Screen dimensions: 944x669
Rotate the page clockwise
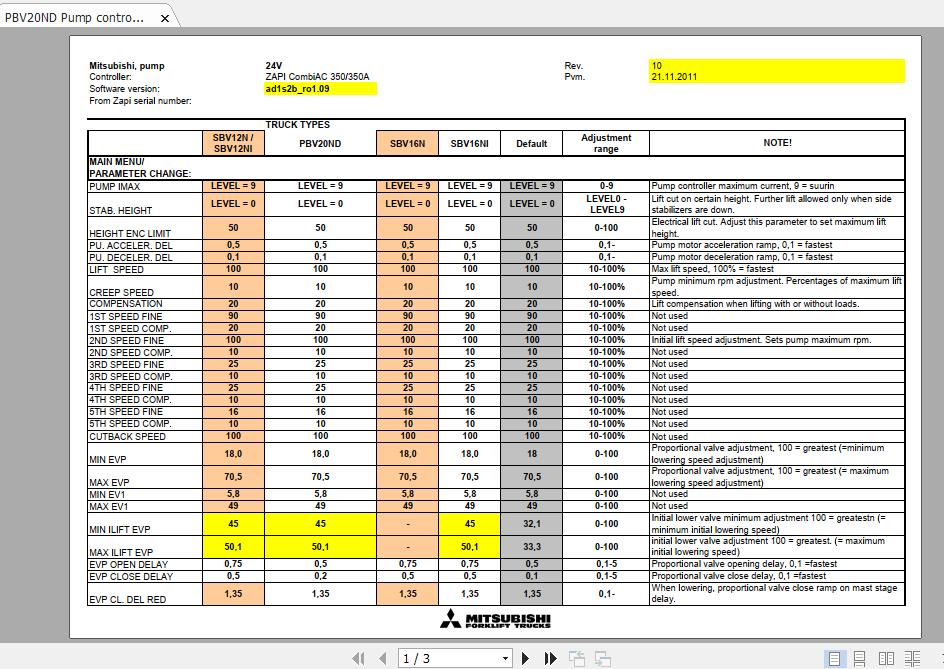click(x=601, y=658)
